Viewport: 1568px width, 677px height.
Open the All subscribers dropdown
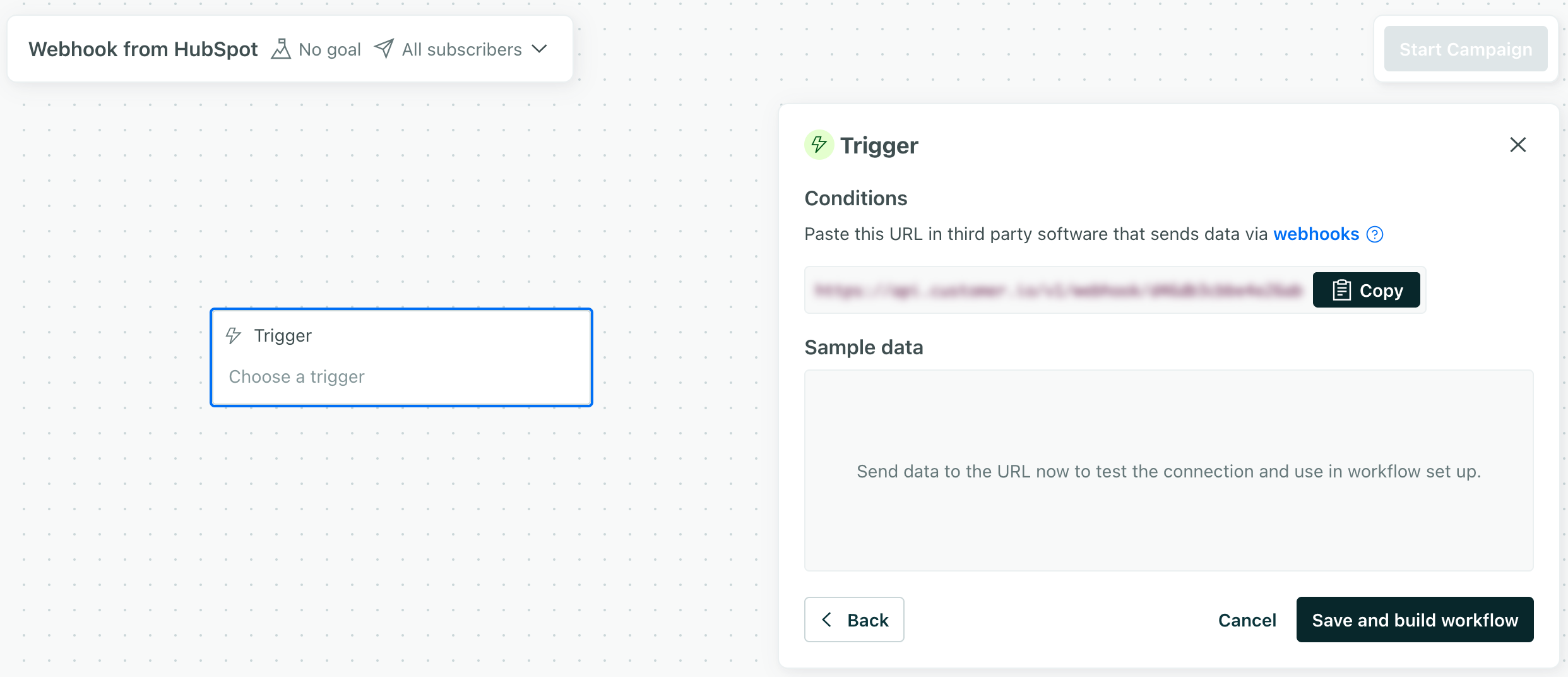540,49
